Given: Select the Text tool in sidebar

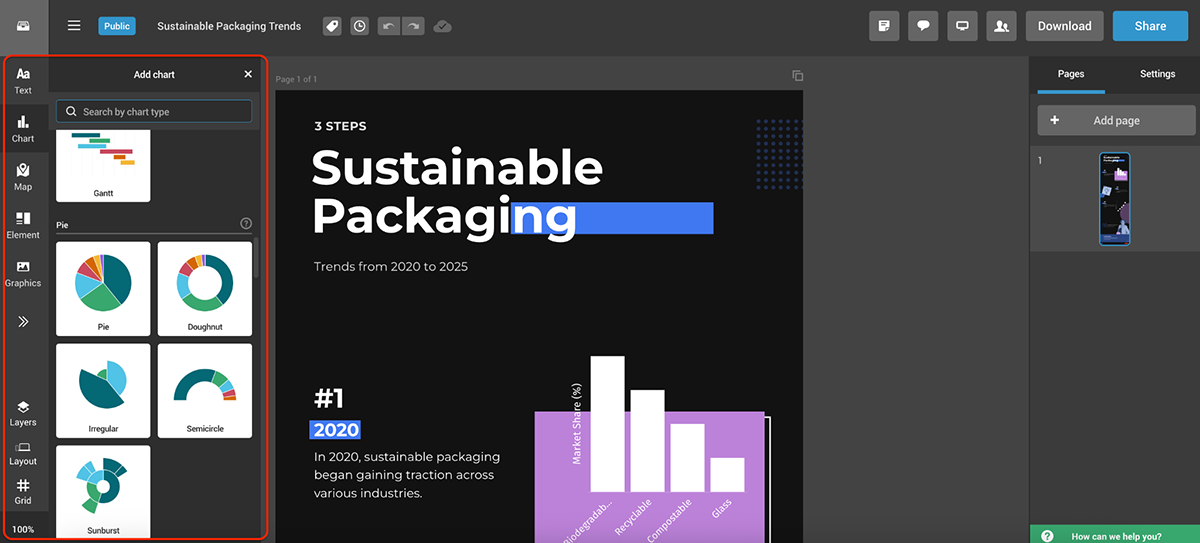Looking at the screenshot, I should [23, 81].
